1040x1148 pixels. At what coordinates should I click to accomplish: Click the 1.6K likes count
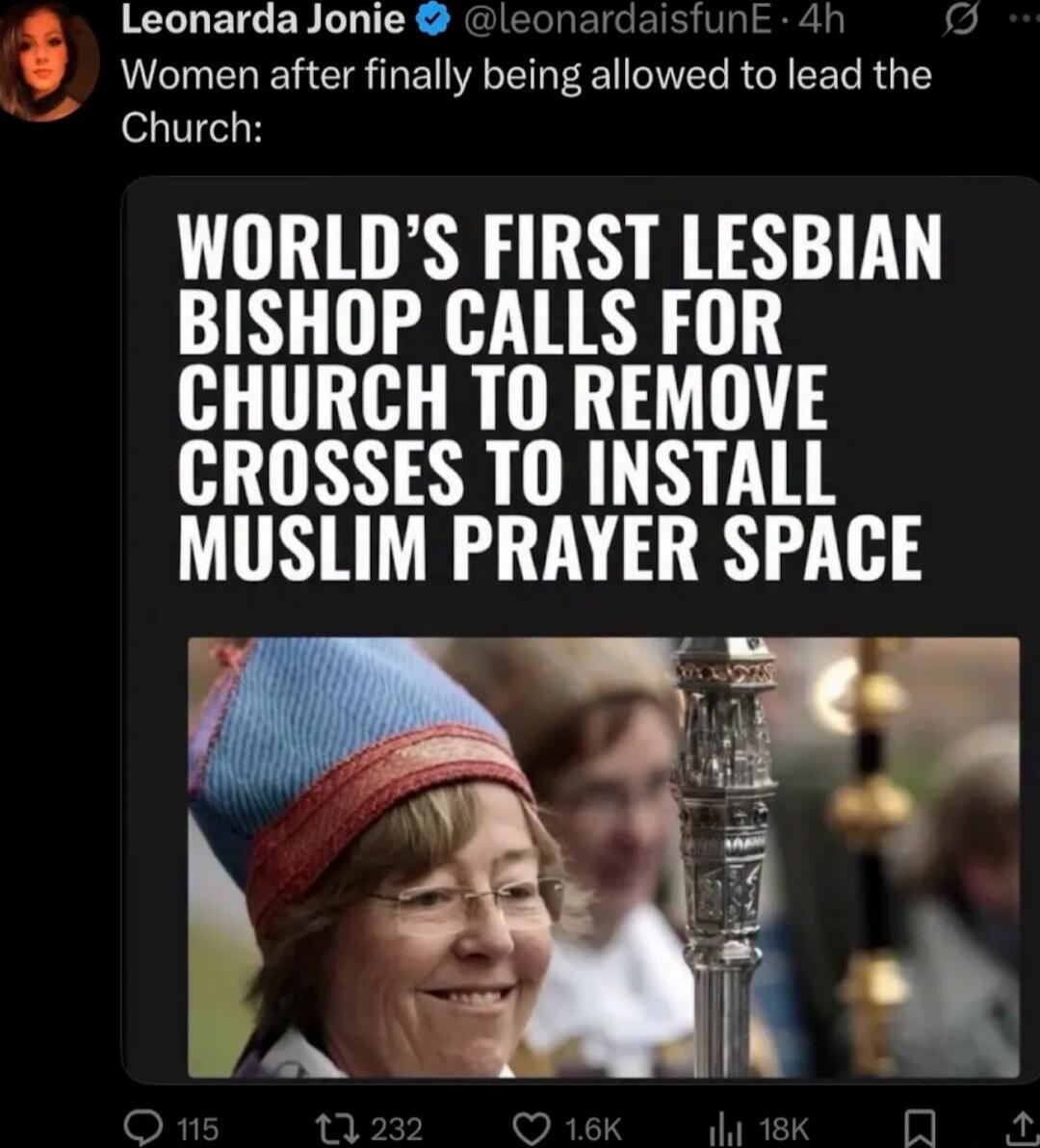pos(593,1128)
